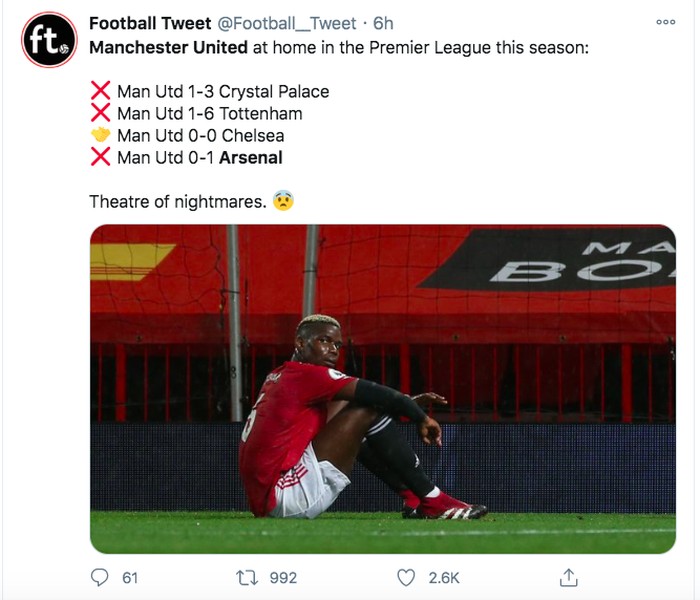Click the 61 replies count
Image resolution: width=700 pixels, height=600 pixels.
tap(129, 578)
